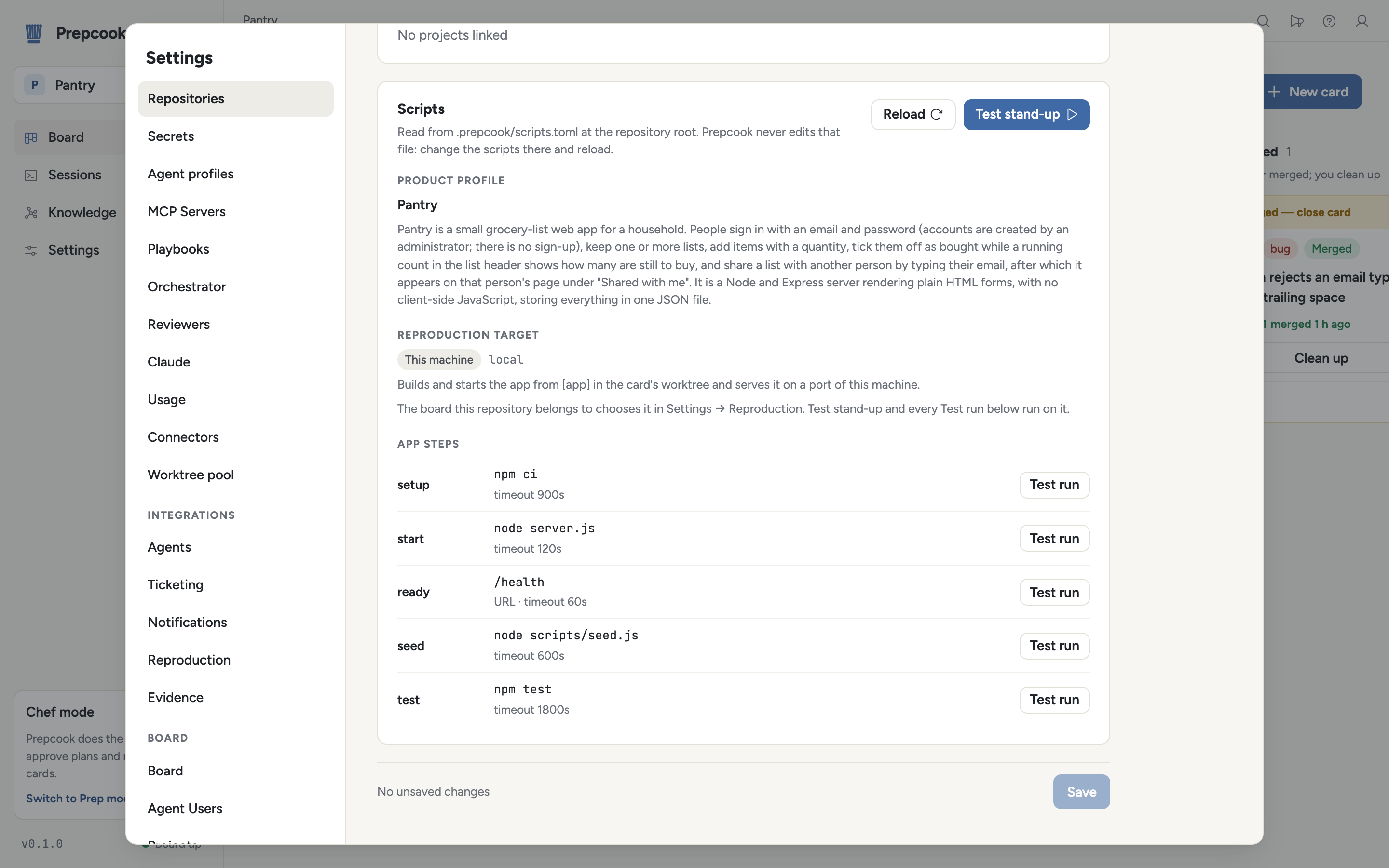This screenshot has height=868, width=1389.
Task: Open Claude settings
Action: [235, 362]
